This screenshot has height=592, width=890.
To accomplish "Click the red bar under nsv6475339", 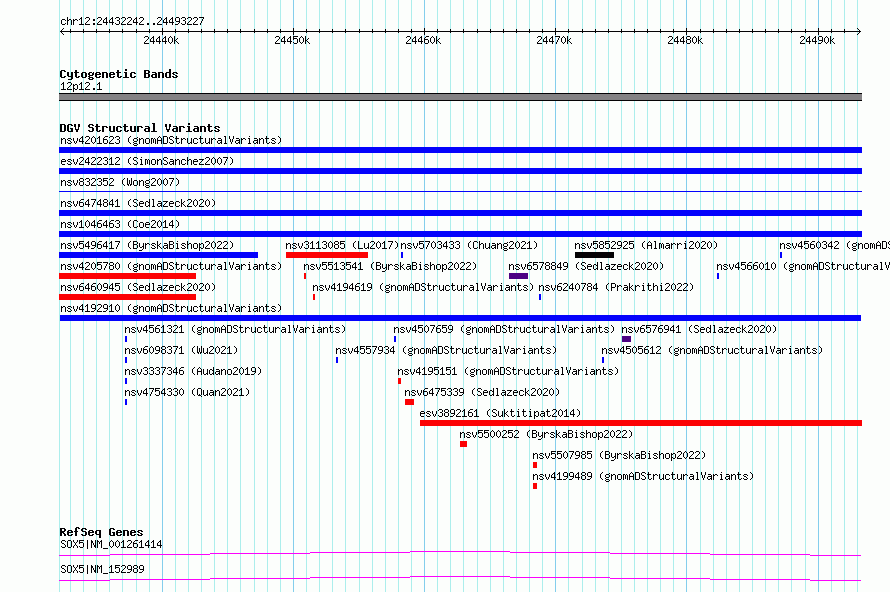I will [409, 402].
